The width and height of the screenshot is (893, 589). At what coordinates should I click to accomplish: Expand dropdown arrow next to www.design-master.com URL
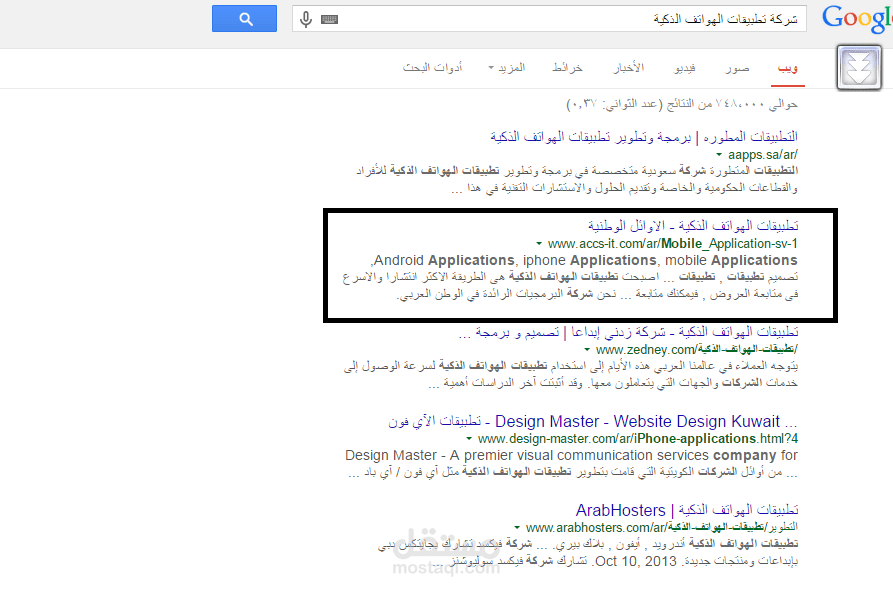469,439
